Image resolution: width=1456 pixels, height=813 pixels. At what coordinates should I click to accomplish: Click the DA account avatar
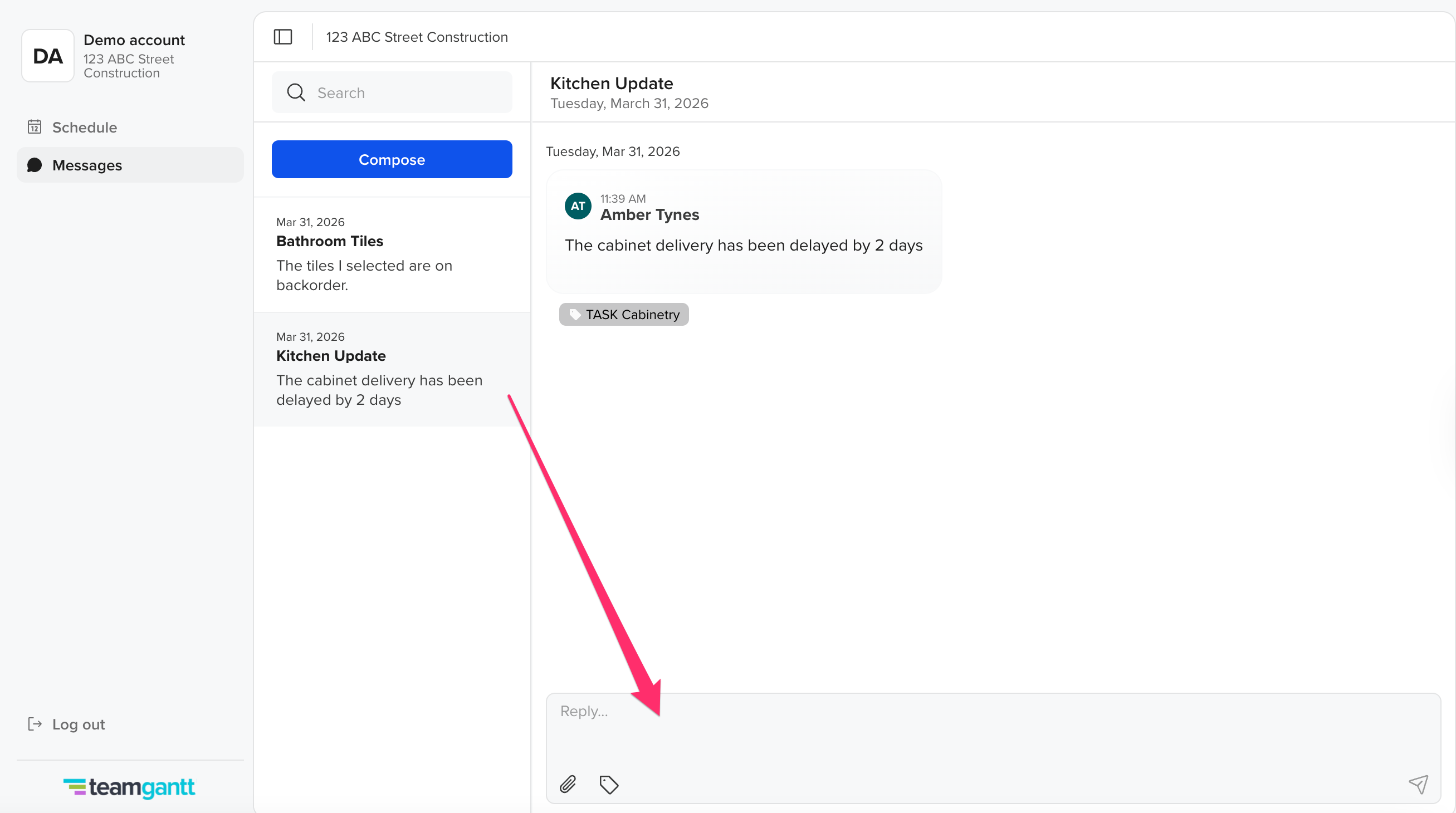tap(48, 56)
